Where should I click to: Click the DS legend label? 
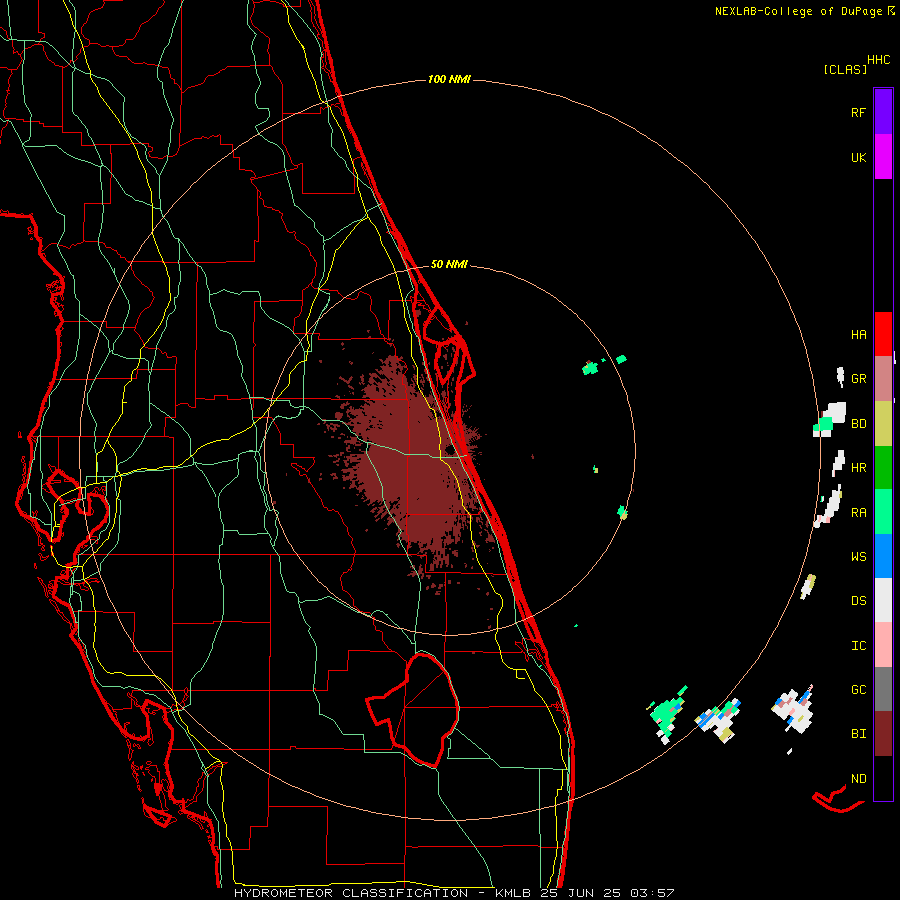click(x=858, y=601)
